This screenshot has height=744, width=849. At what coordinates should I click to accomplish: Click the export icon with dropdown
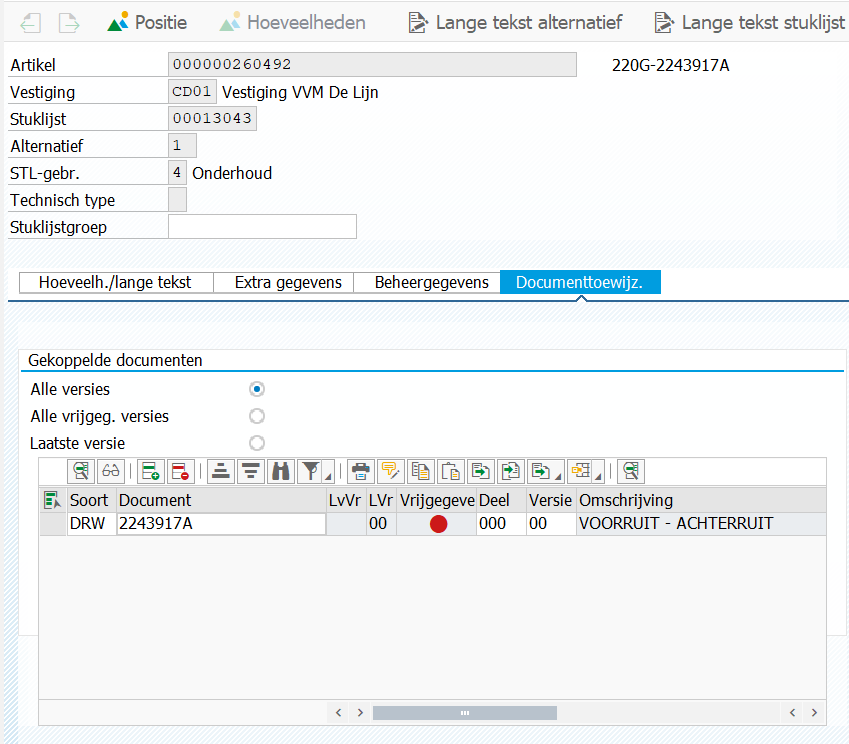(540, 471)
